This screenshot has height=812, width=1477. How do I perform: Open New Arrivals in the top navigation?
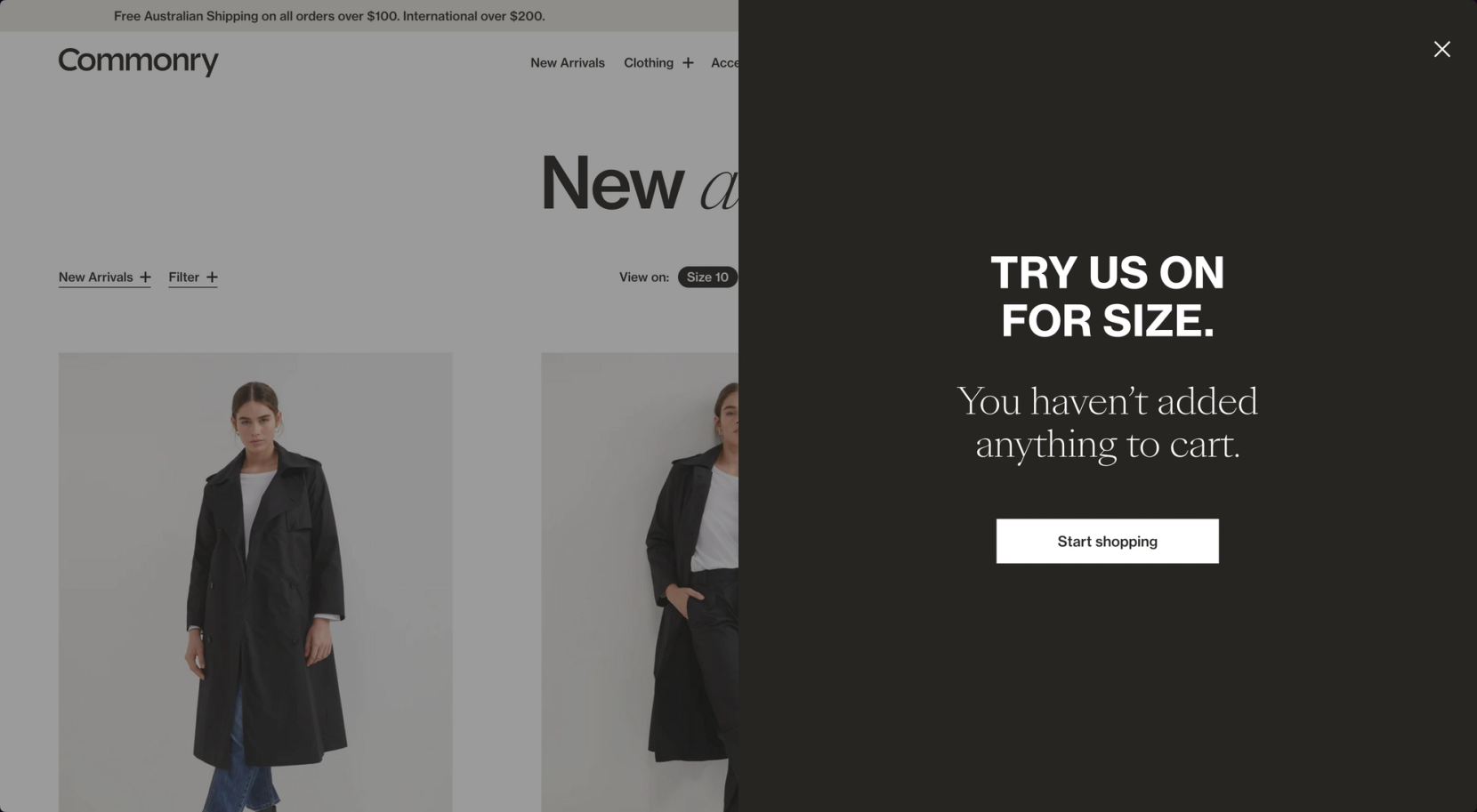pyautogui.click(x=568, y=63)
